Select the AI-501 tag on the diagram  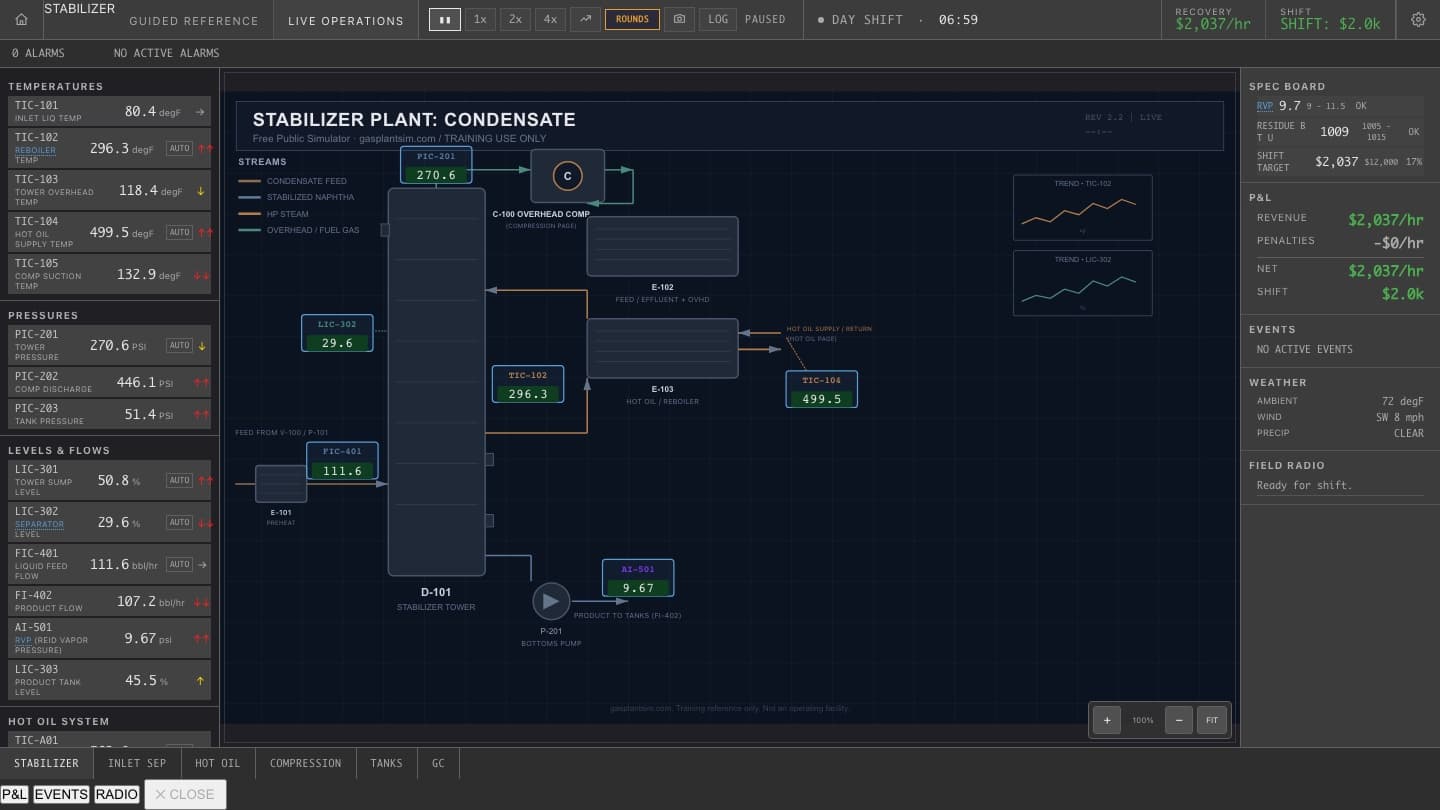(638, 578)
